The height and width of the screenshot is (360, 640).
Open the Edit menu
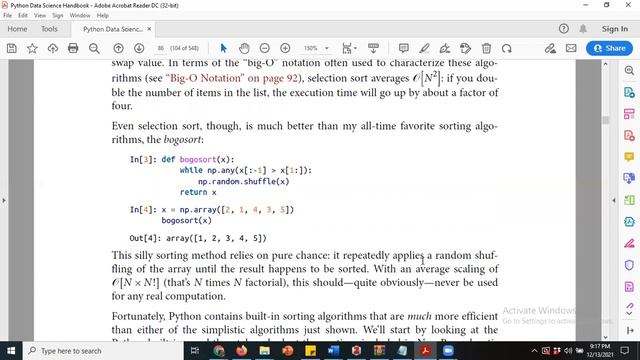(22, 16)
